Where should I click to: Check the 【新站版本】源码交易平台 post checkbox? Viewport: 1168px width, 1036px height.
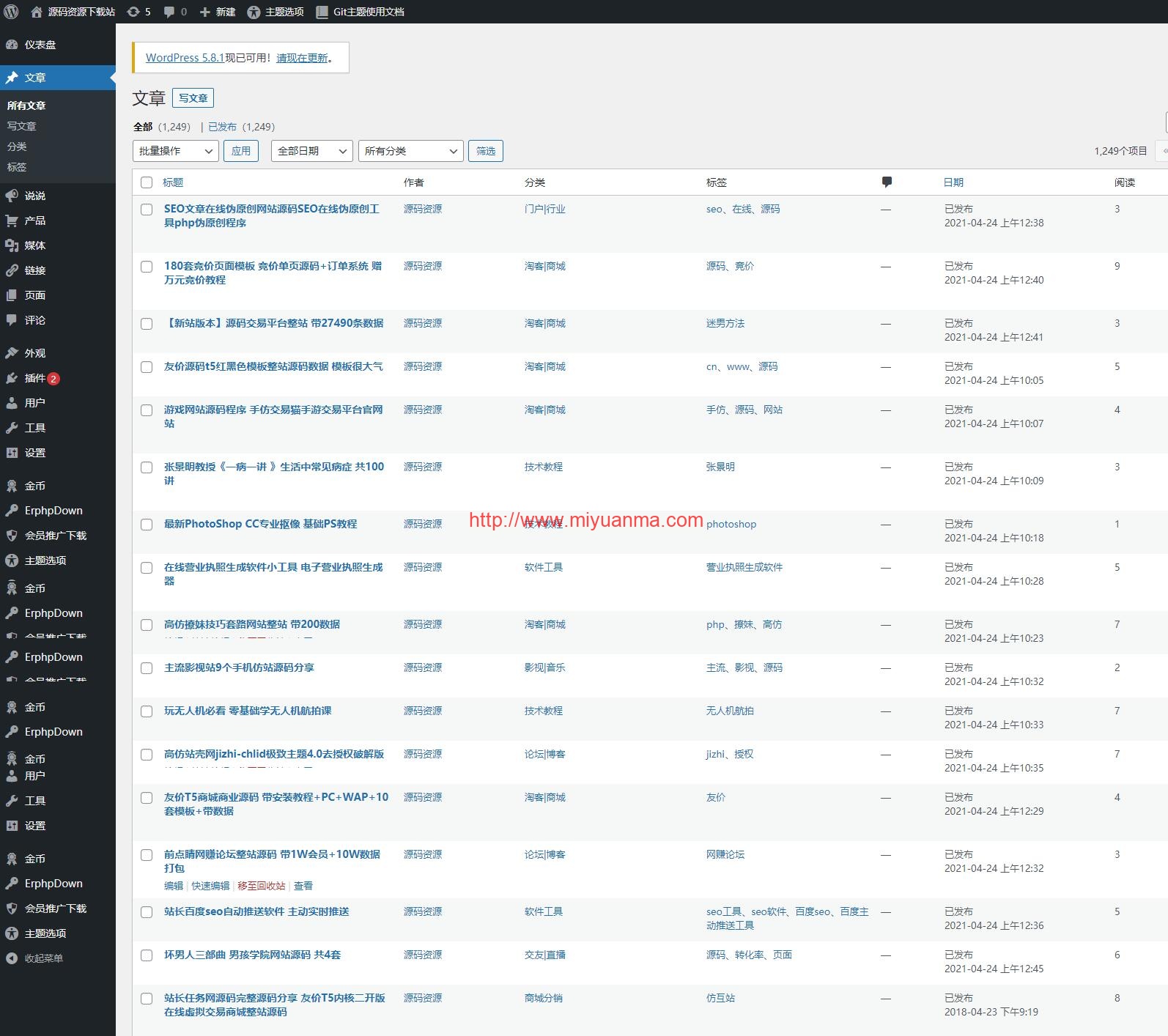coord(147,324)
